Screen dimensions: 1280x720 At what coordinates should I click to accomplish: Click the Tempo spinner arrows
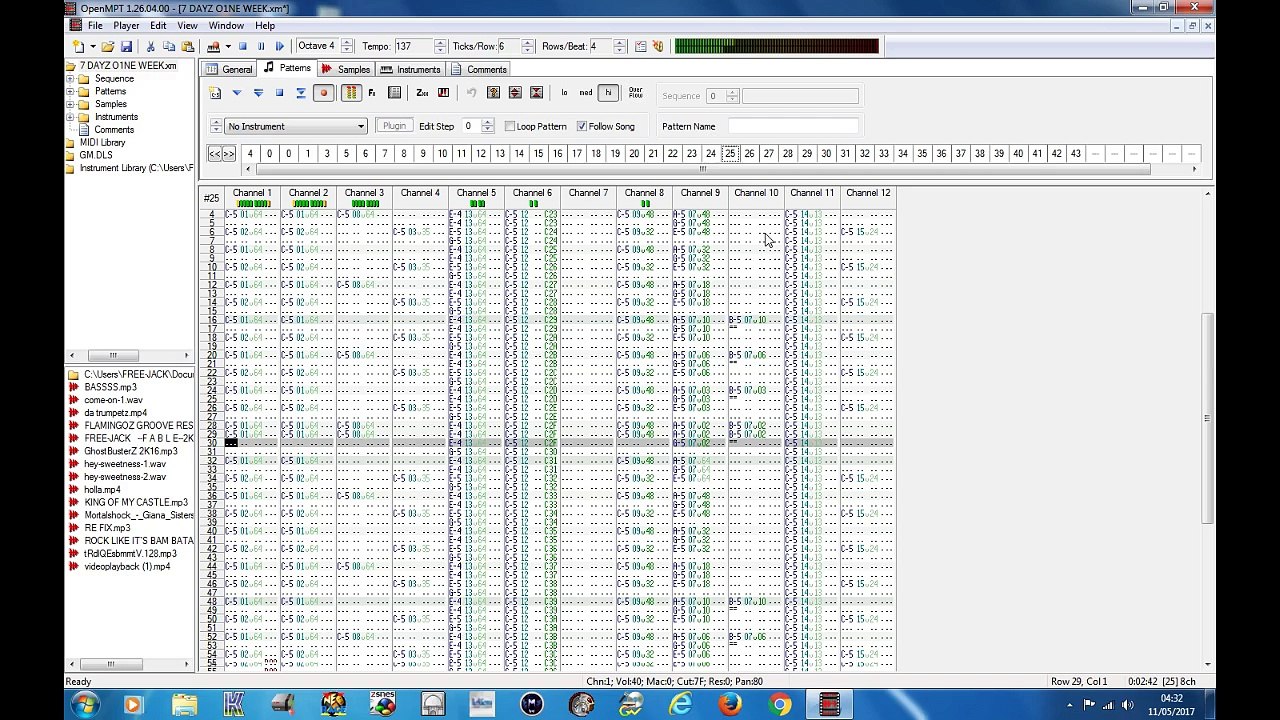click(x=440, y=46)
